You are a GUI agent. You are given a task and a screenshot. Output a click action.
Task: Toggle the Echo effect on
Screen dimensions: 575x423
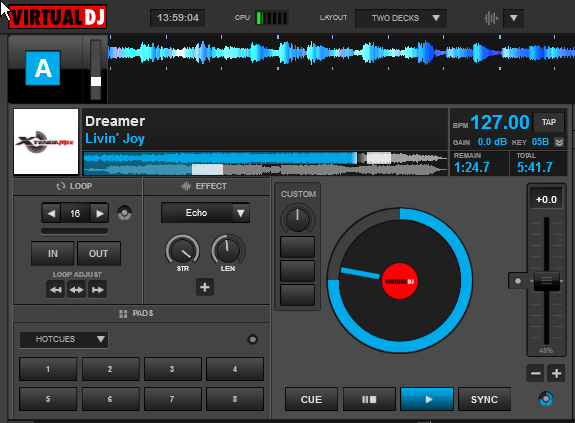[x=197, y=213]
